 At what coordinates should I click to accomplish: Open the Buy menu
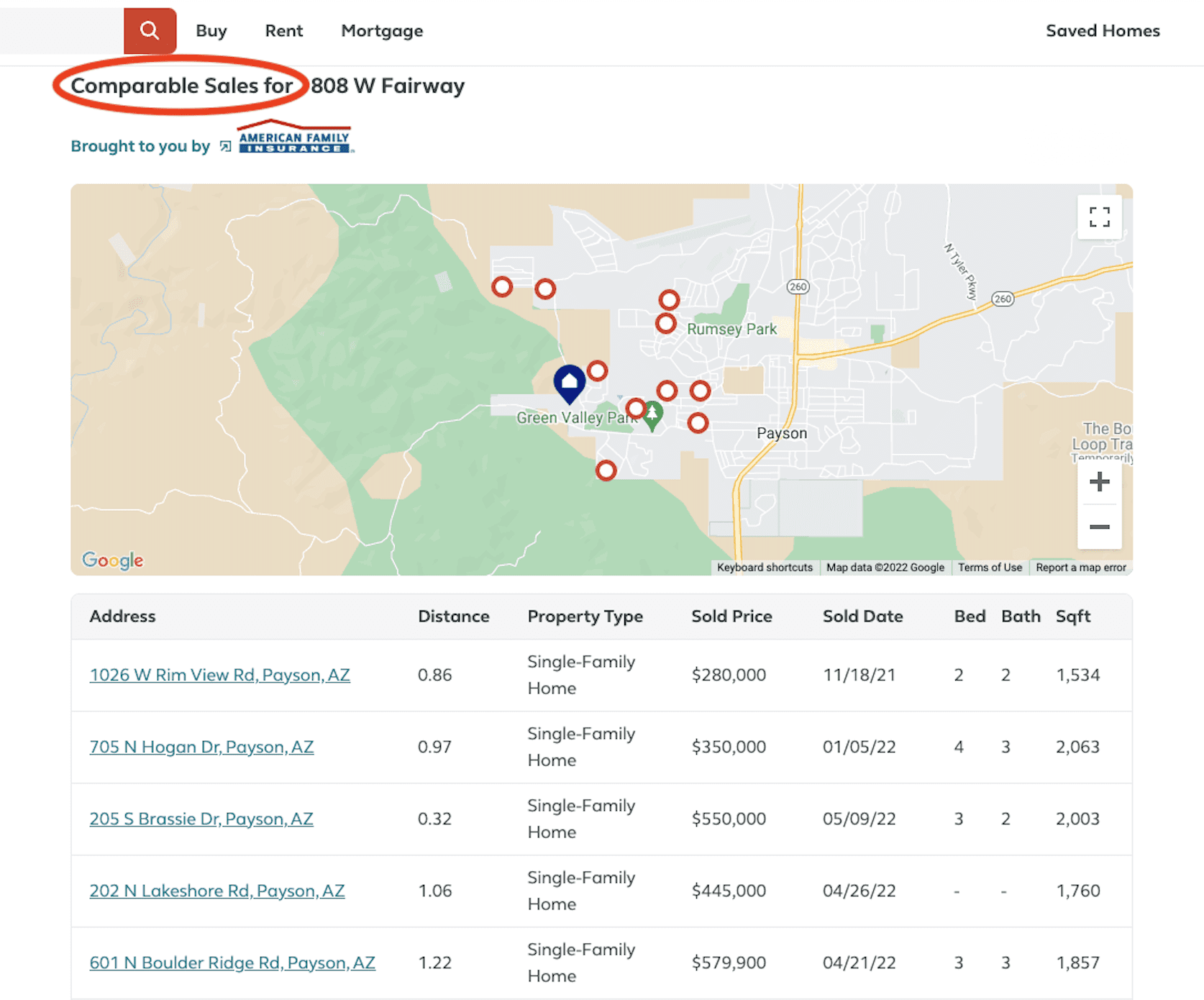[x=211, y=31]
